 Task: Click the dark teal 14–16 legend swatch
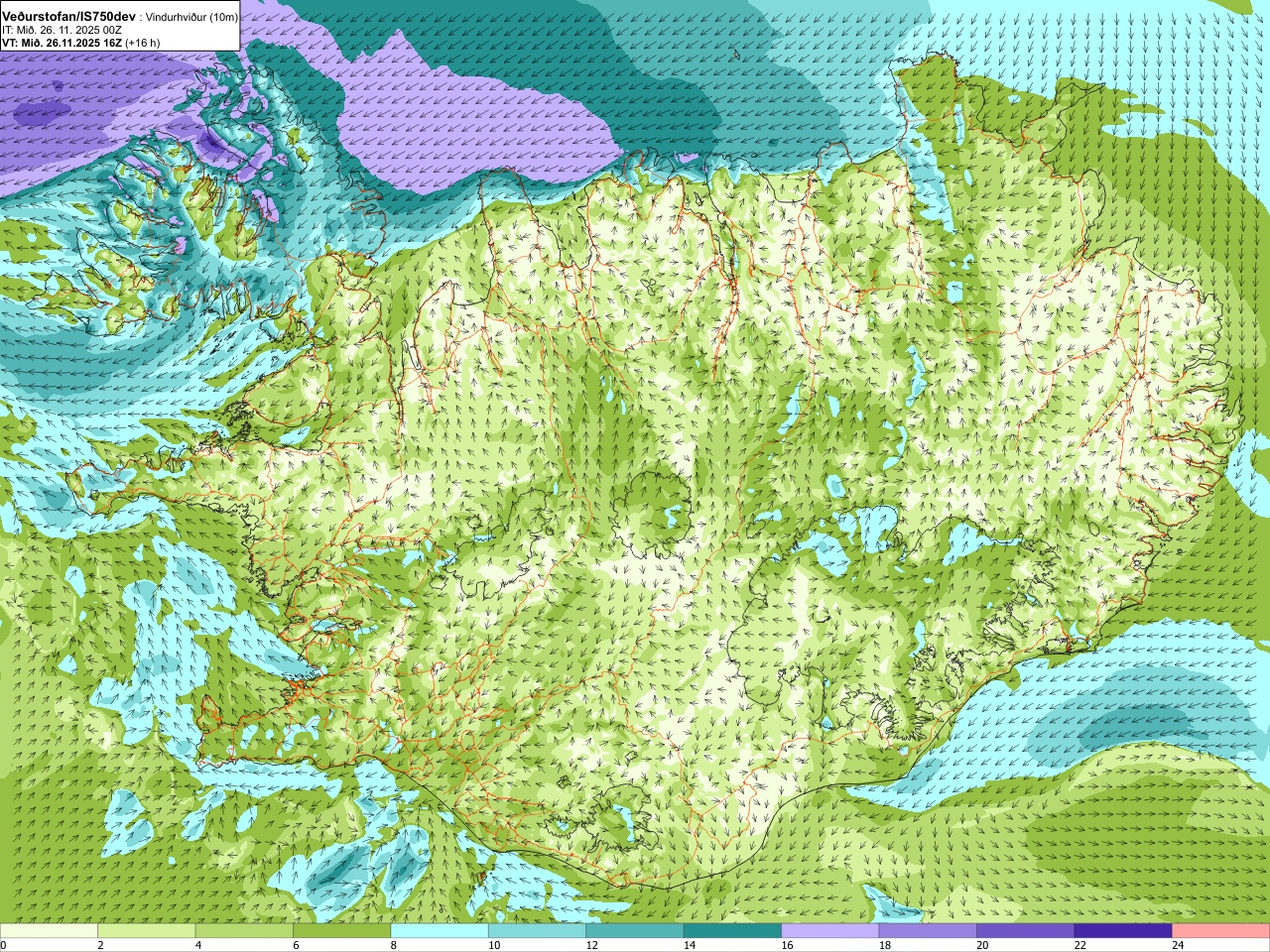pos(732,931)
